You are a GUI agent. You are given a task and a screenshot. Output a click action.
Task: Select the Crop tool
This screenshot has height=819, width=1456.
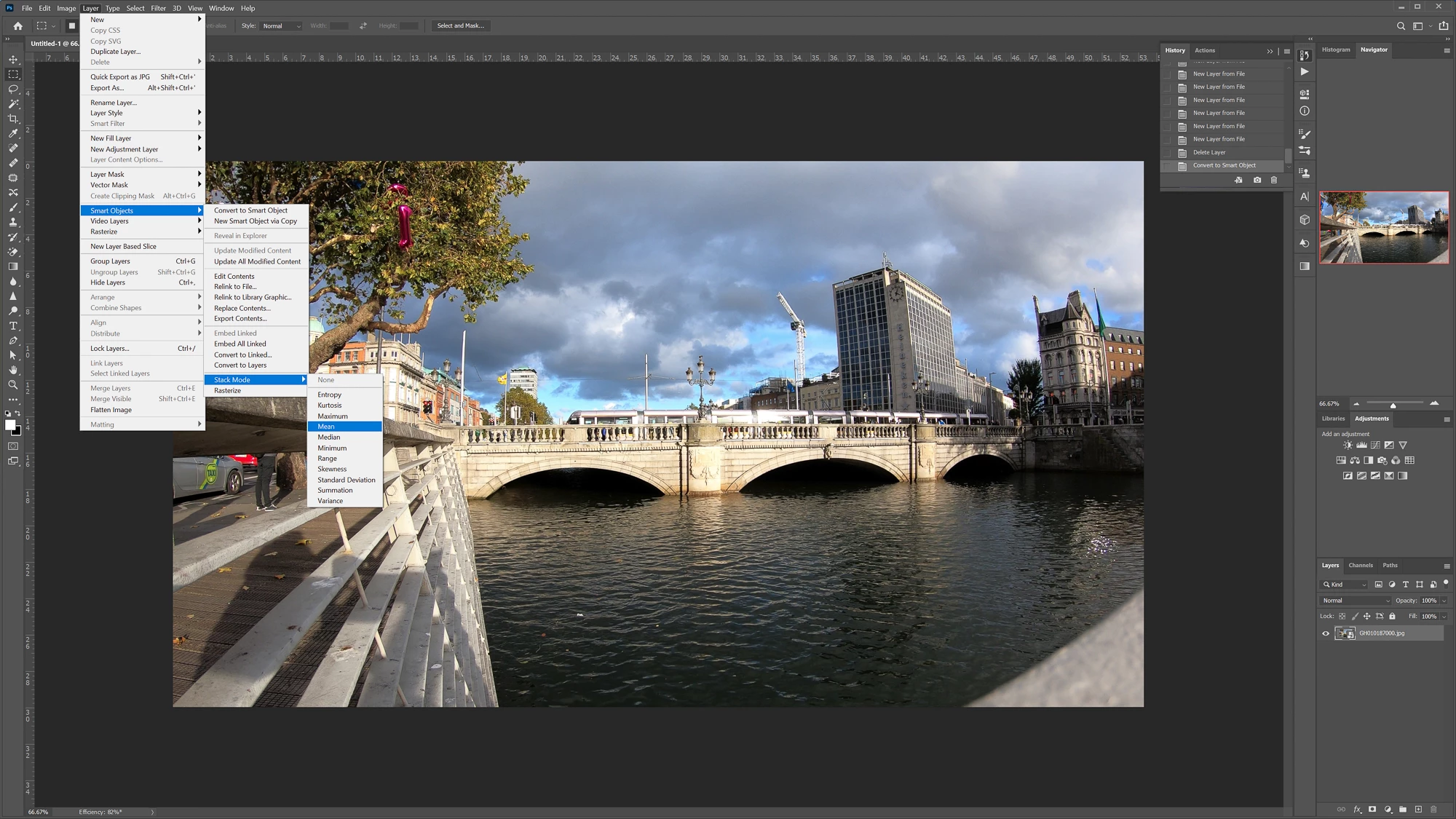pos(13,119)
